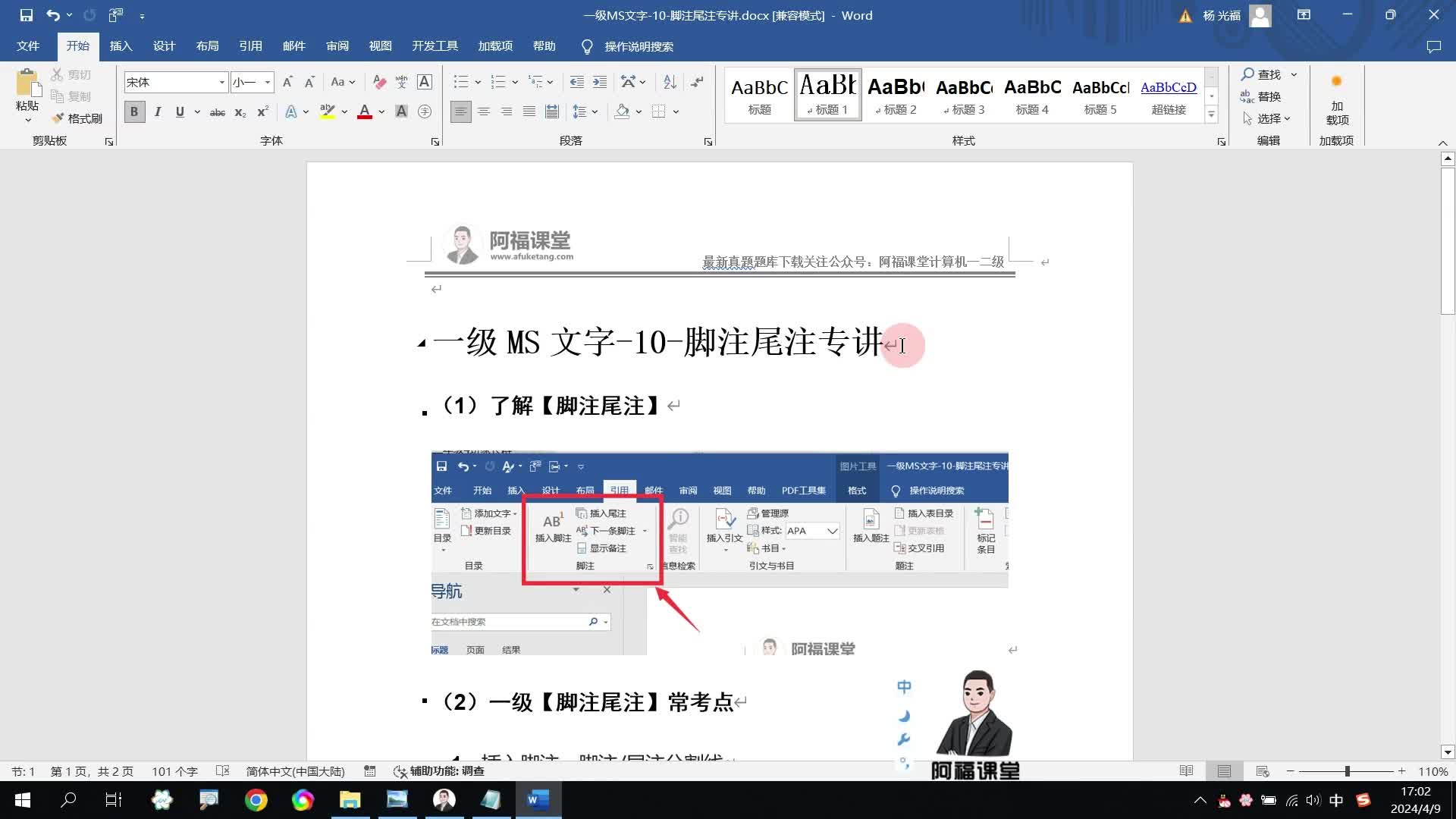Click the vertical scrollbar thumb
This screenshot has height=819, width=1456.
pos(1448,241)
